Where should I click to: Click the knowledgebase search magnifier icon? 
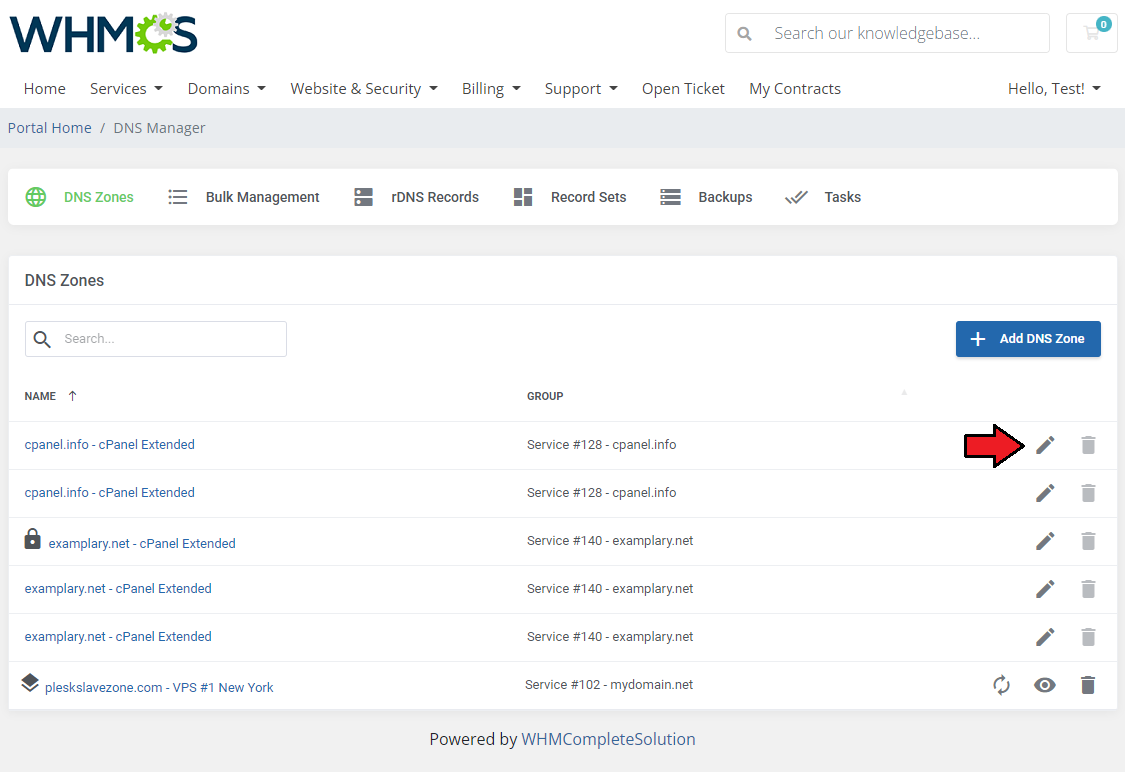click(x=745, y=34)
